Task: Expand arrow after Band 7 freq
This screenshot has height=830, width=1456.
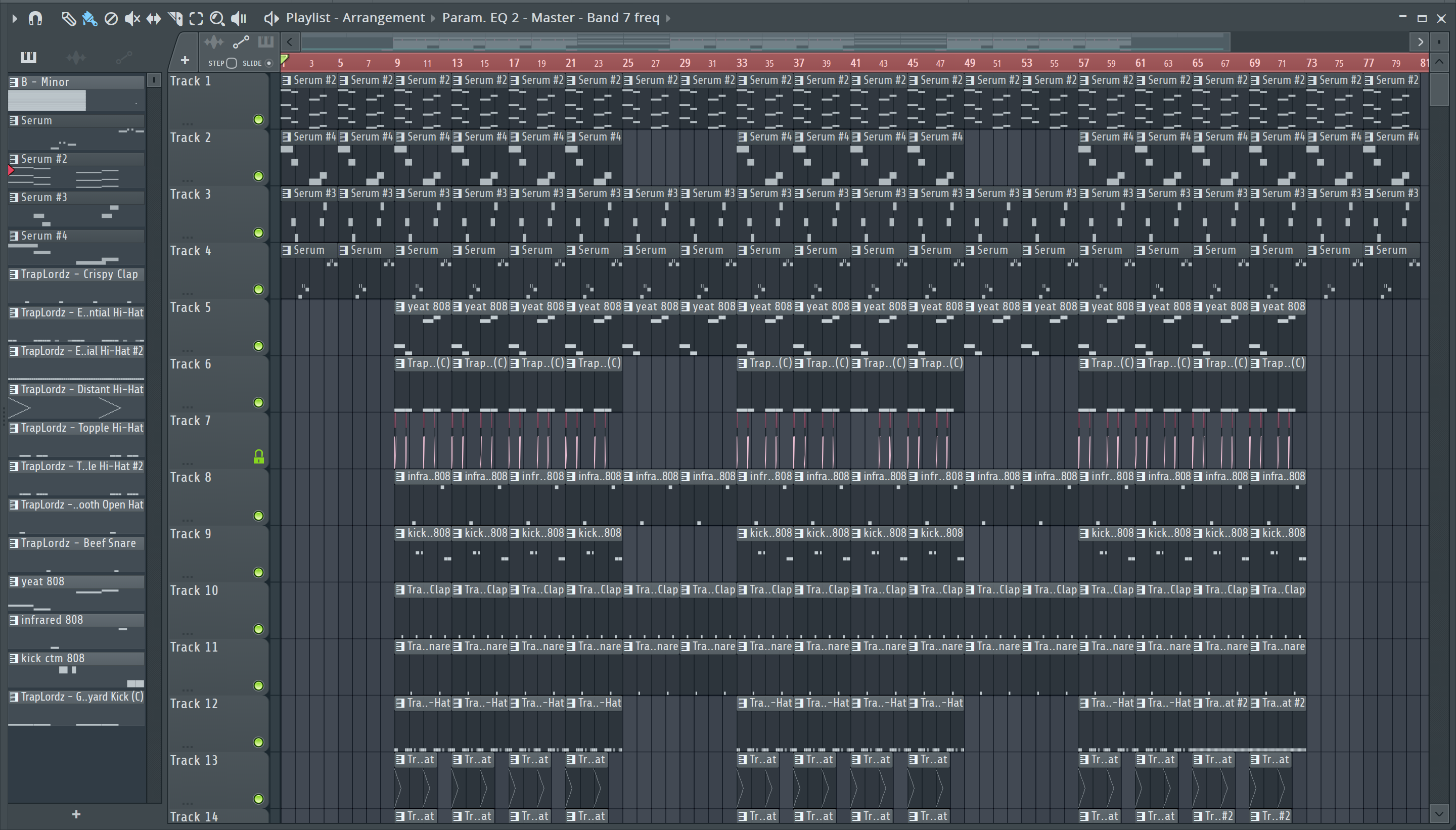Action: click(668, 18)
